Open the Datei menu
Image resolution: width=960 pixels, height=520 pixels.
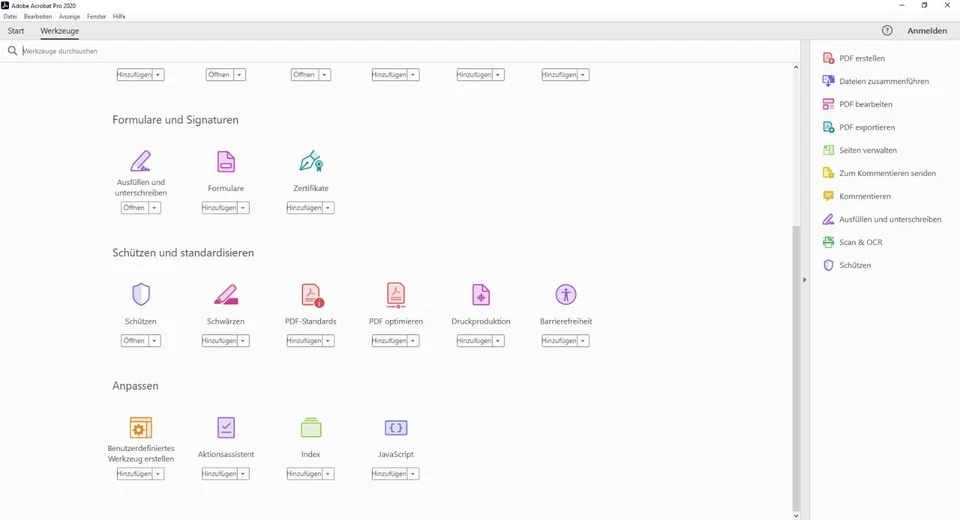pos(10,17)
